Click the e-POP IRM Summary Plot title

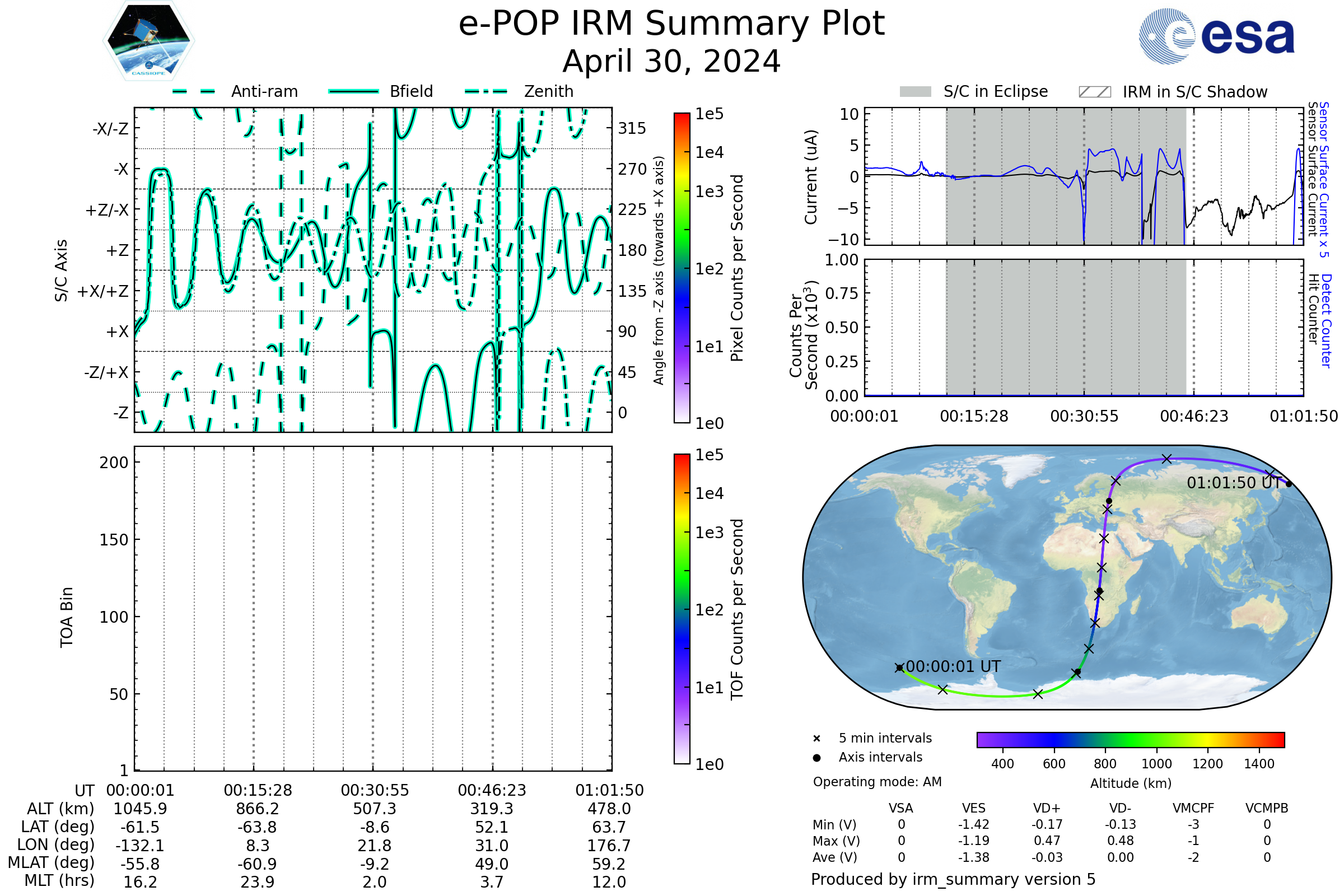pyautogui.click(x=671, y=24)
